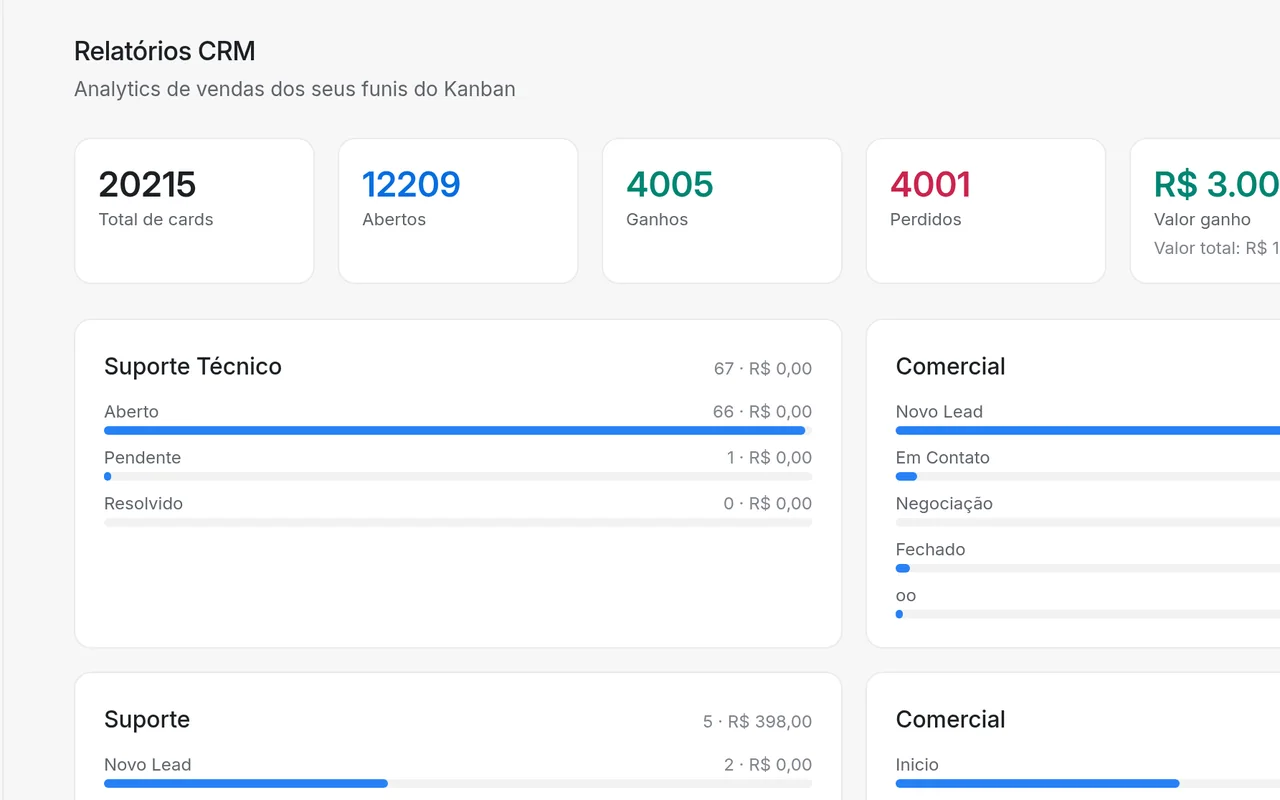1280x800 pixels.
Task: Click "Novo Lead" in the Suporte funnel
Action: pos(147,765)
